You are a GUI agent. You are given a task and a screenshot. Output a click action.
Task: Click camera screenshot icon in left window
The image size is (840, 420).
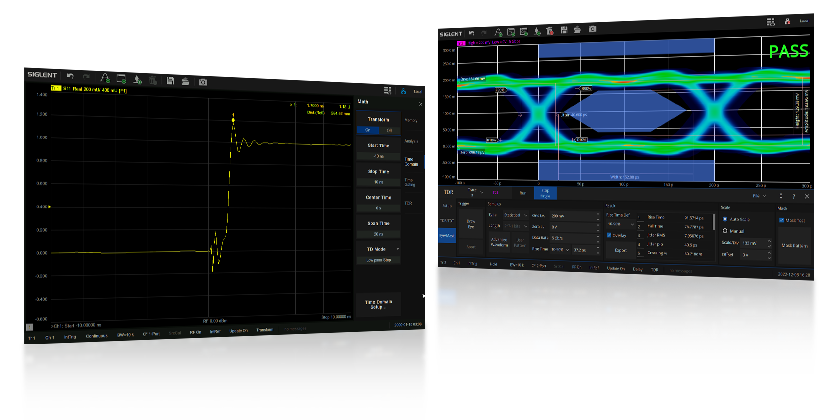click(x=203, y=80)
